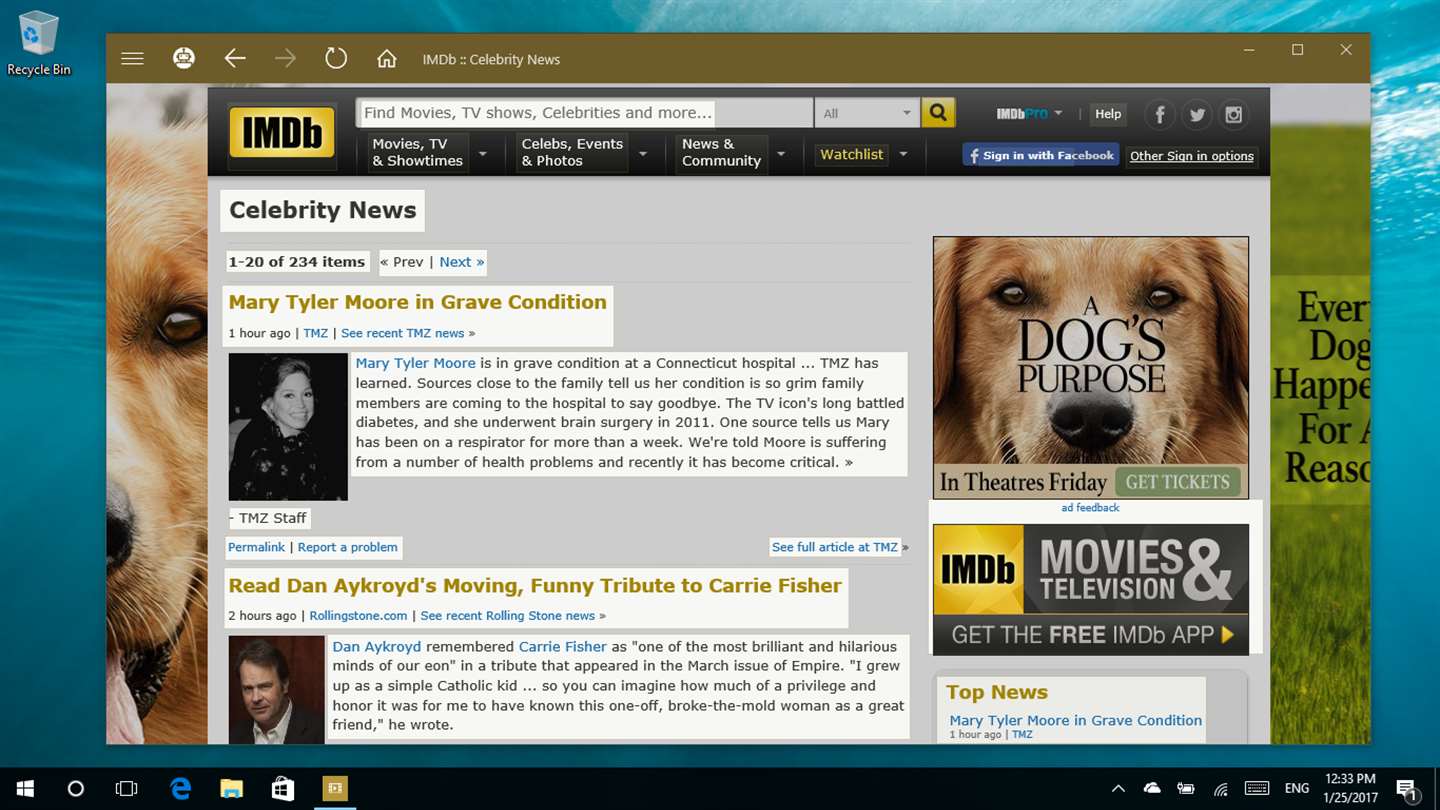Click Dan Aykroyd photo thumbnail
This screenshot has width=1440, height=810.
tap(276, 690)
